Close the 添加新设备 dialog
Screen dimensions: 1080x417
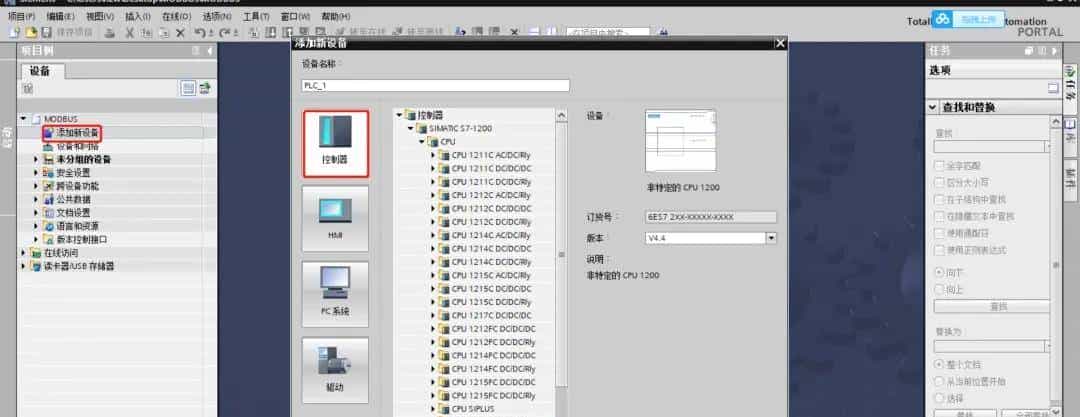(780, 43)
